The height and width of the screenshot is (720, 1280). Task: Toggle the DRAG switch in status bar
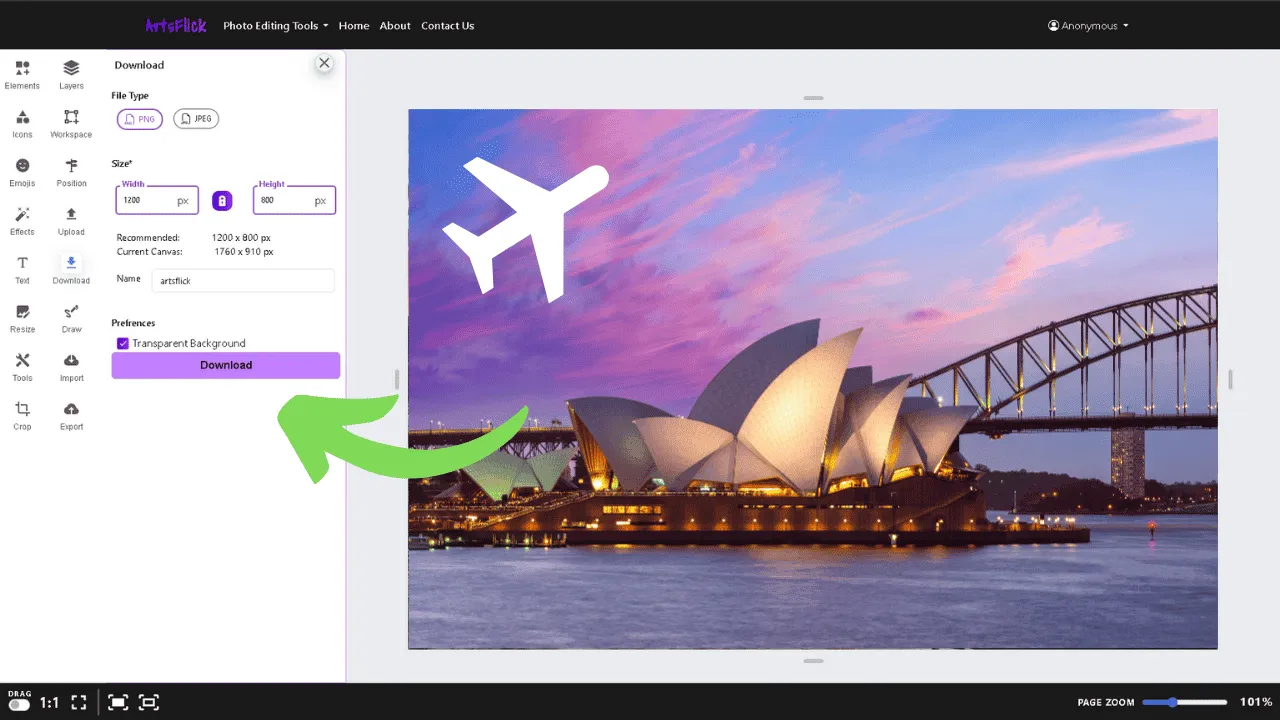(x=19, y=705)
